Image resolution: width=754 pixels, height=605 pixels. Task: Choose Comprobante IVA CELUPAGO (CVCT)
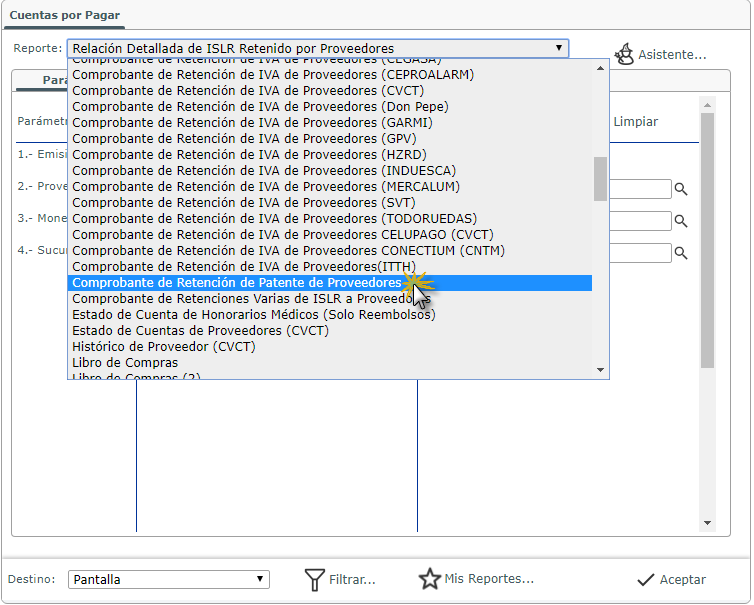(x=330, y=235)
